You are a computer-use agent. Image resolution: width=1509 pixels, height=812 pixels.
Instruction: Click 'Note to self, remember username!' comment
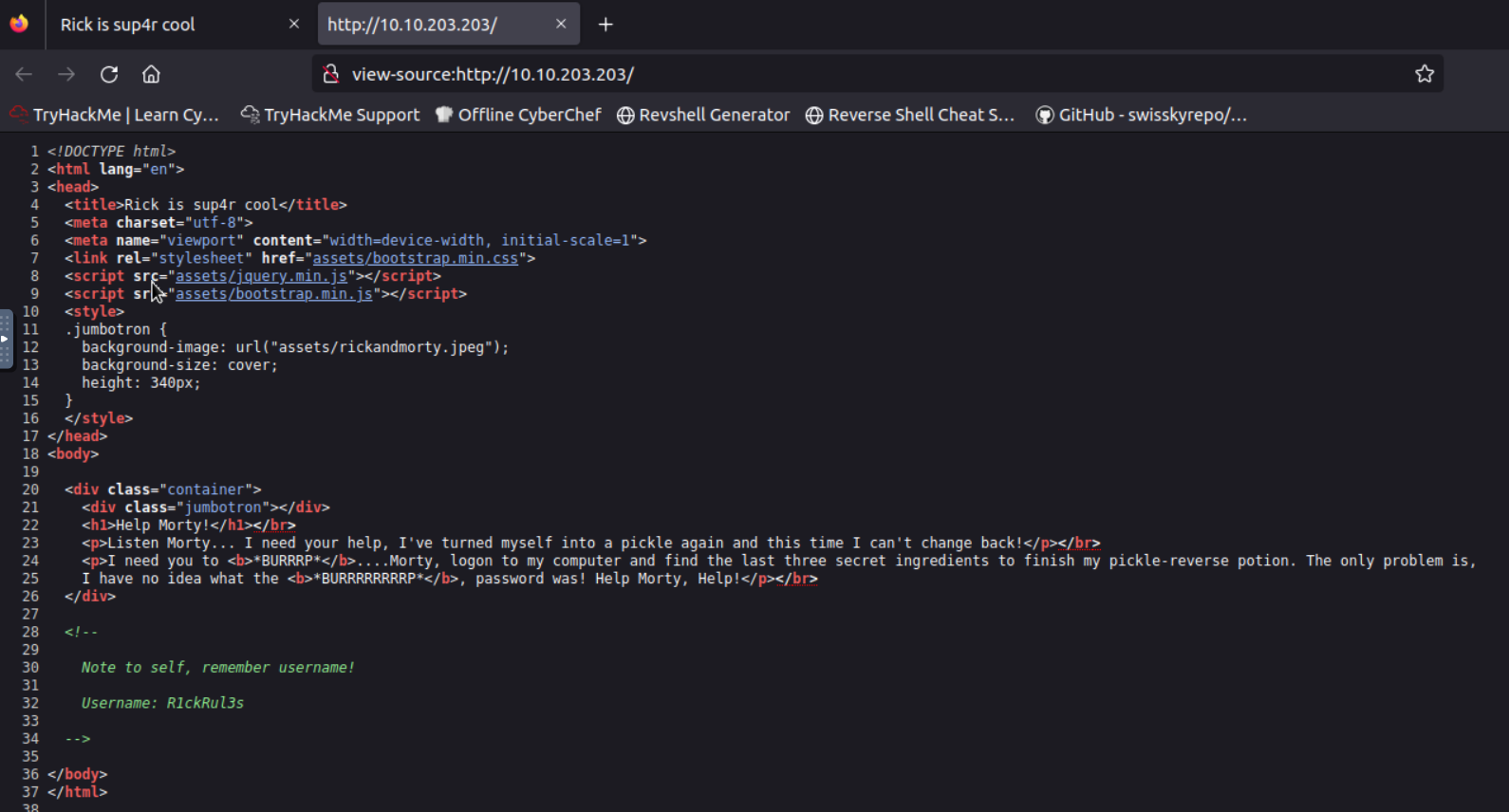pos(218,668)
